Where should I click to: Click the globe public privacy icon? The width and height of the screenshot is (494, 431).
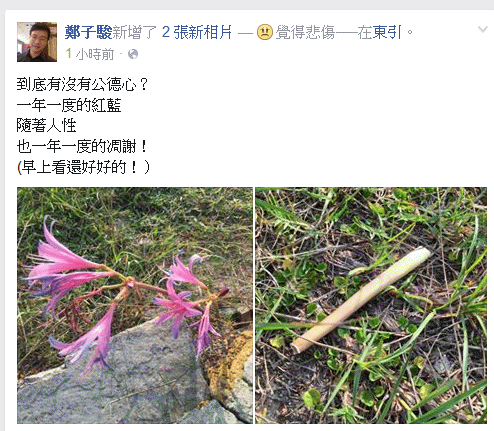click(x=133, y=54)
